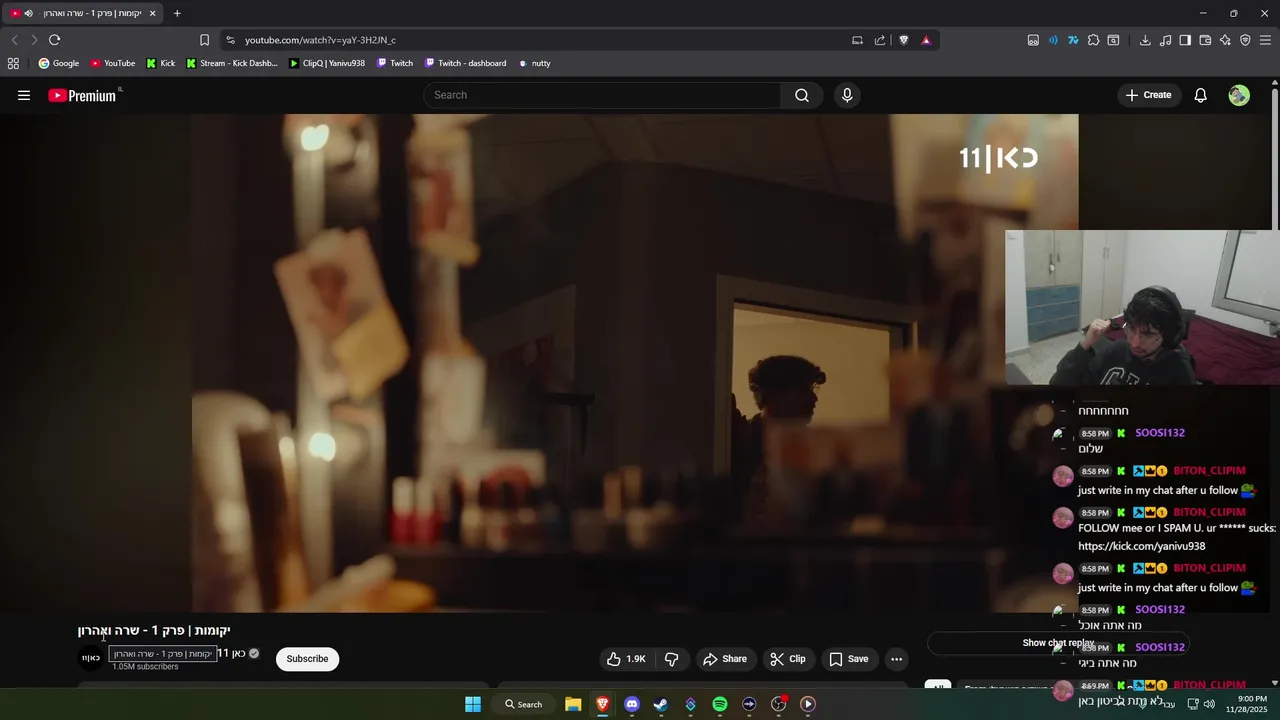Start voice search with the microphone

[x=847, y=95]
